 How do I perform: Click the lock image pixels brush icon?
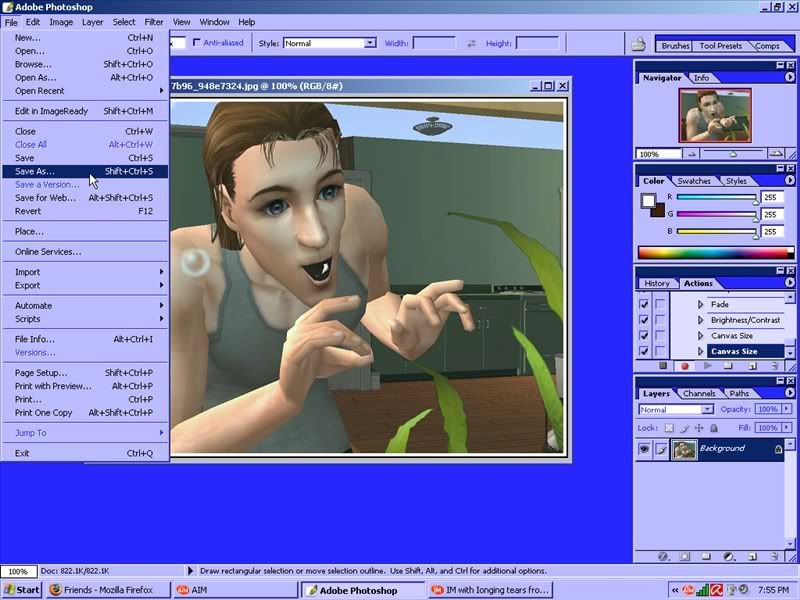[x=684, y=428]
